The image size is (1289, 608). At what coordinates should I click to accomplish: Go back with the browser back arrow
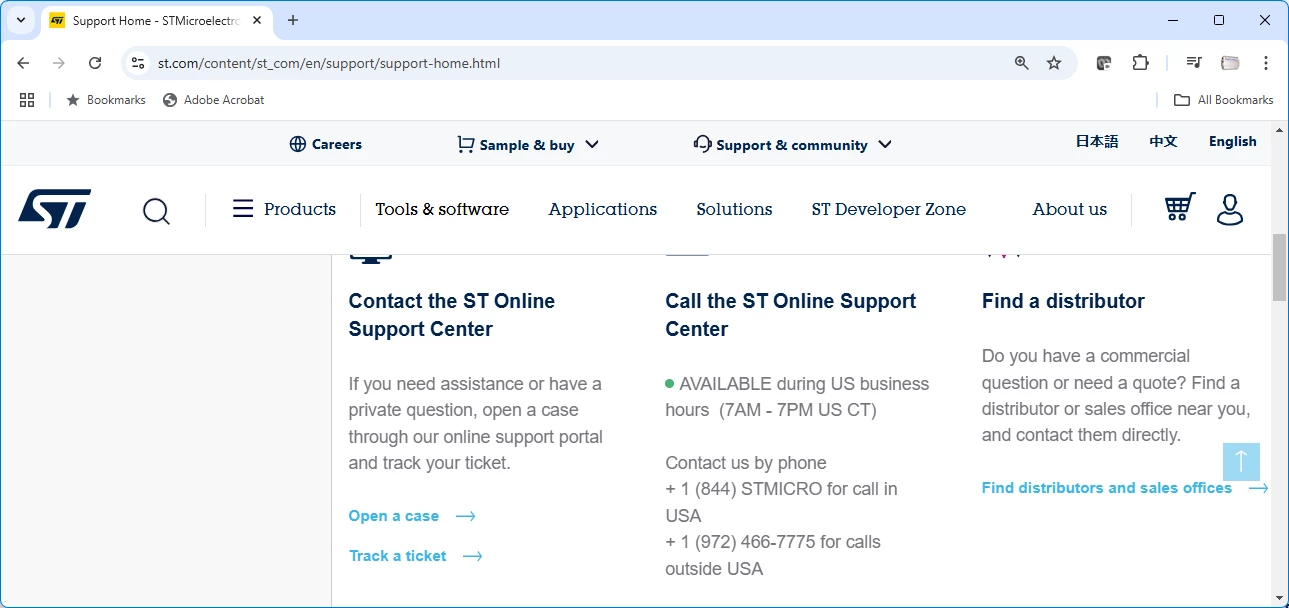pyautogui.click(x=23, y=63)
